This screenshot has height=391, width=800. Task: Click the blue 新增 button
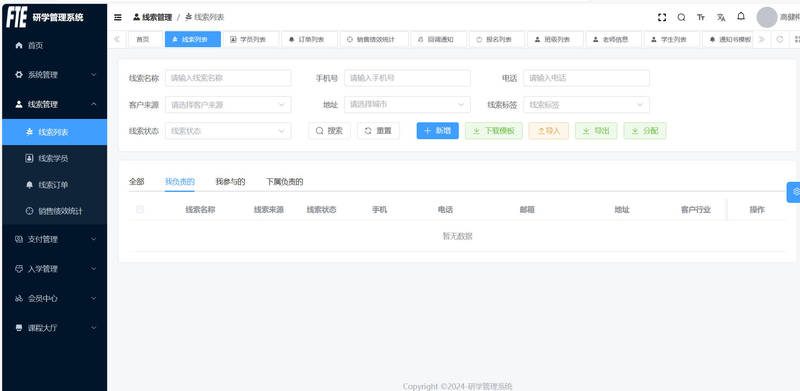(438, 131)
